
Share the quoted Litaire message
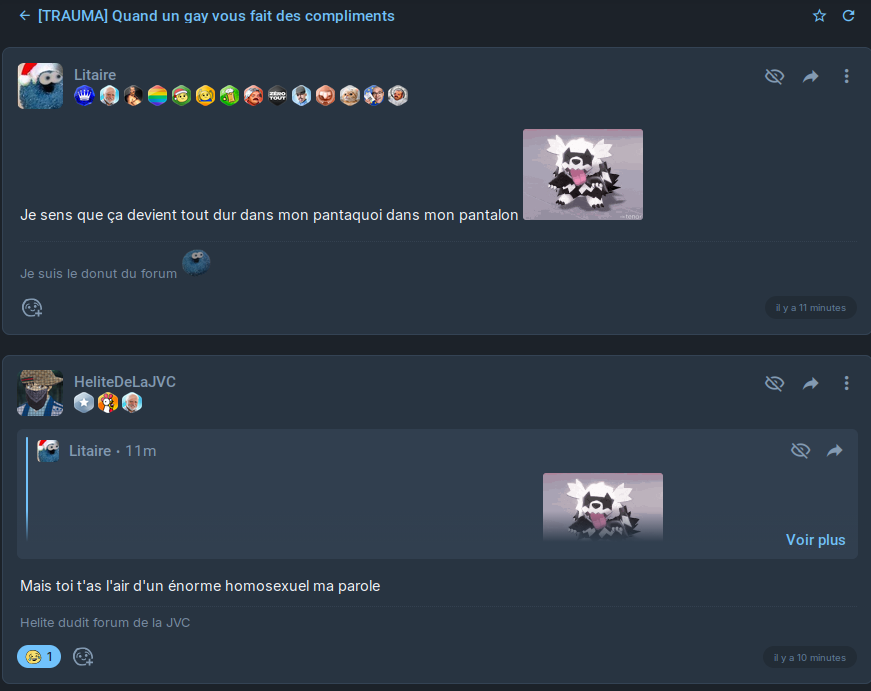(x=835, y=450)
